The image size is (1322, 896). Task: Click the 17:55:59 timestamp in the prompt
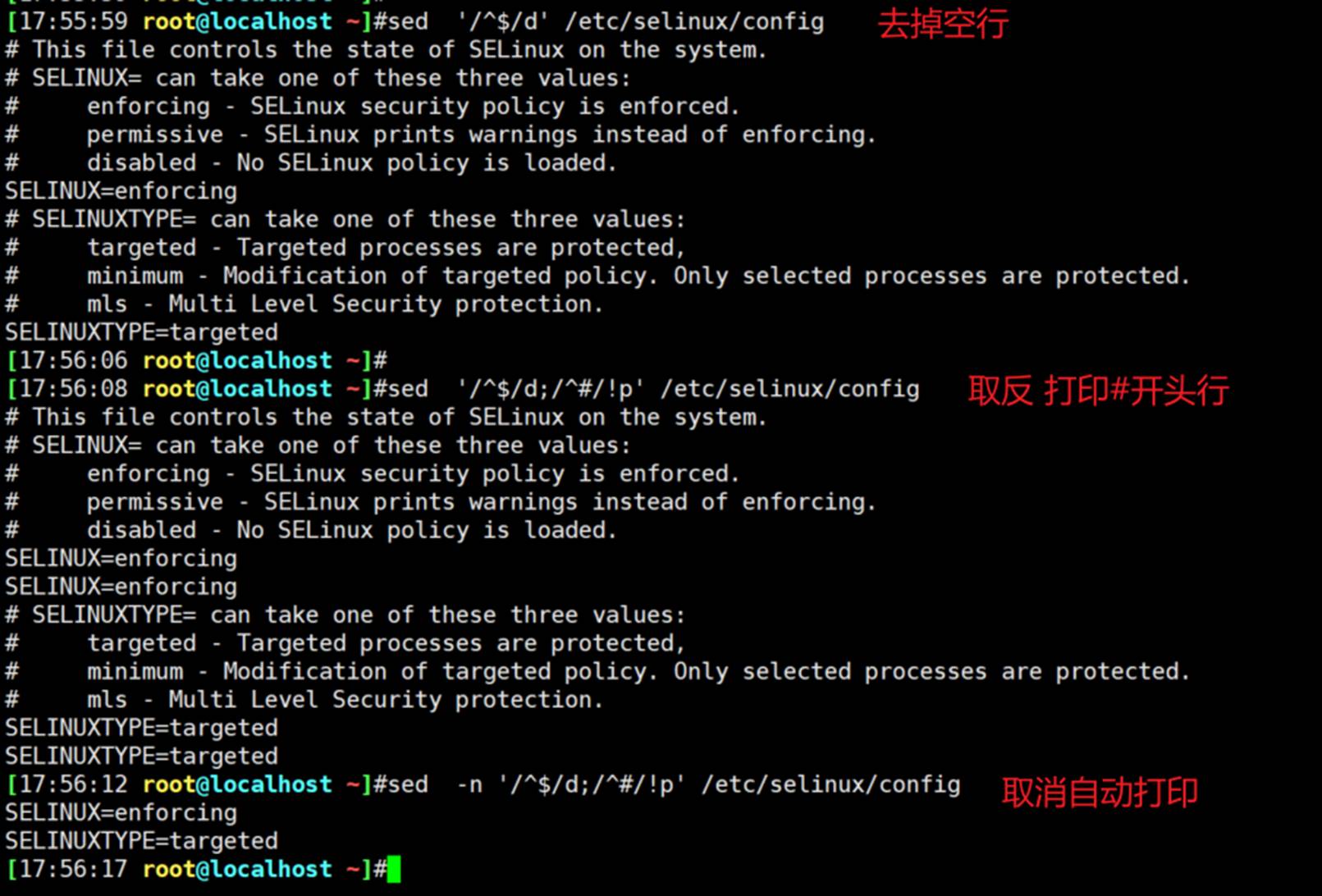click(73, 21)
